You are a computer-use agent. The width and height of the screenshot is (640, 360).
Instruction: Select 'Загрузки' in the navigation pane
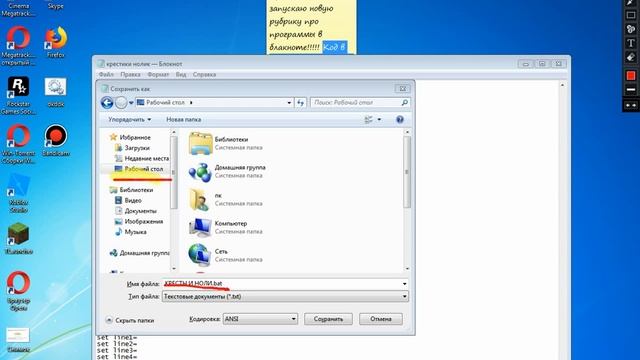click(137, 148)
